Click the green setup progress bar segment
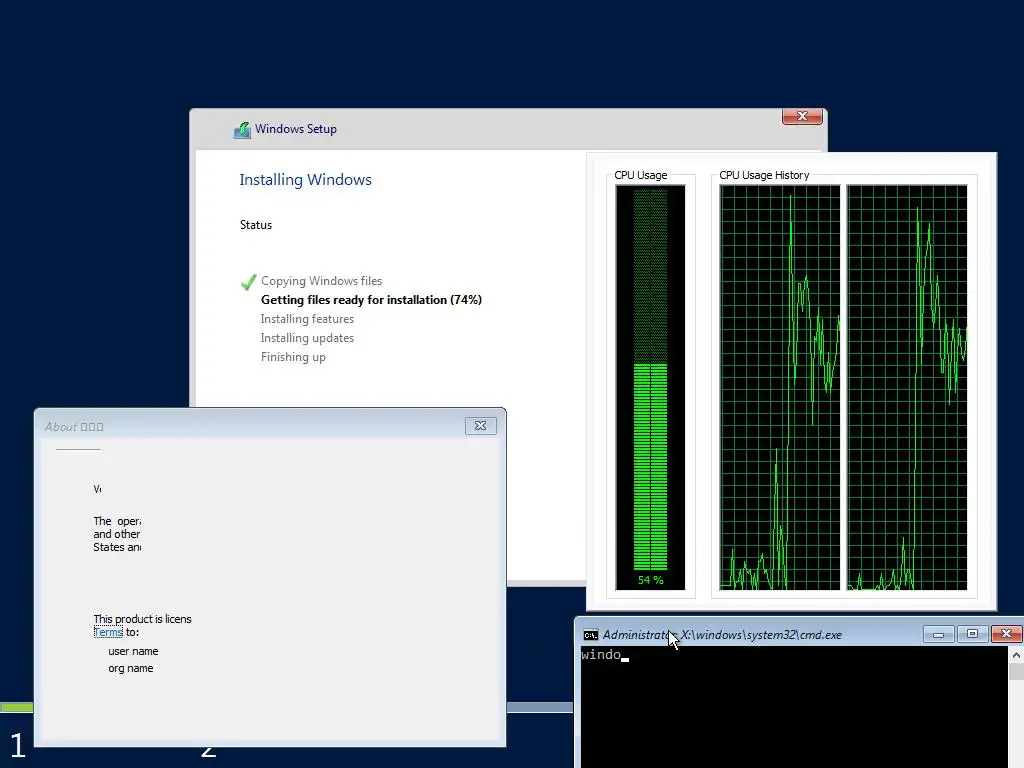The image size is (1024, 768). pos(16,707)
